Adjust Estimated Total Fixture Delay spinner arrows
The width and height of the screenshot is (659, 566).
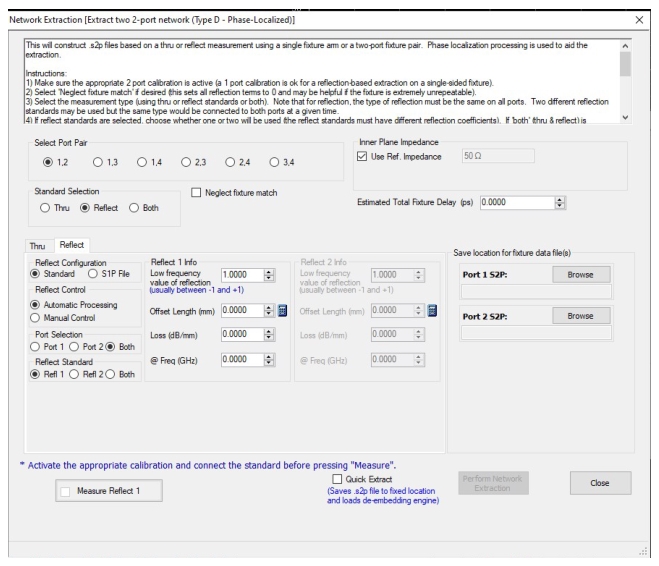[x=560, y=202]
